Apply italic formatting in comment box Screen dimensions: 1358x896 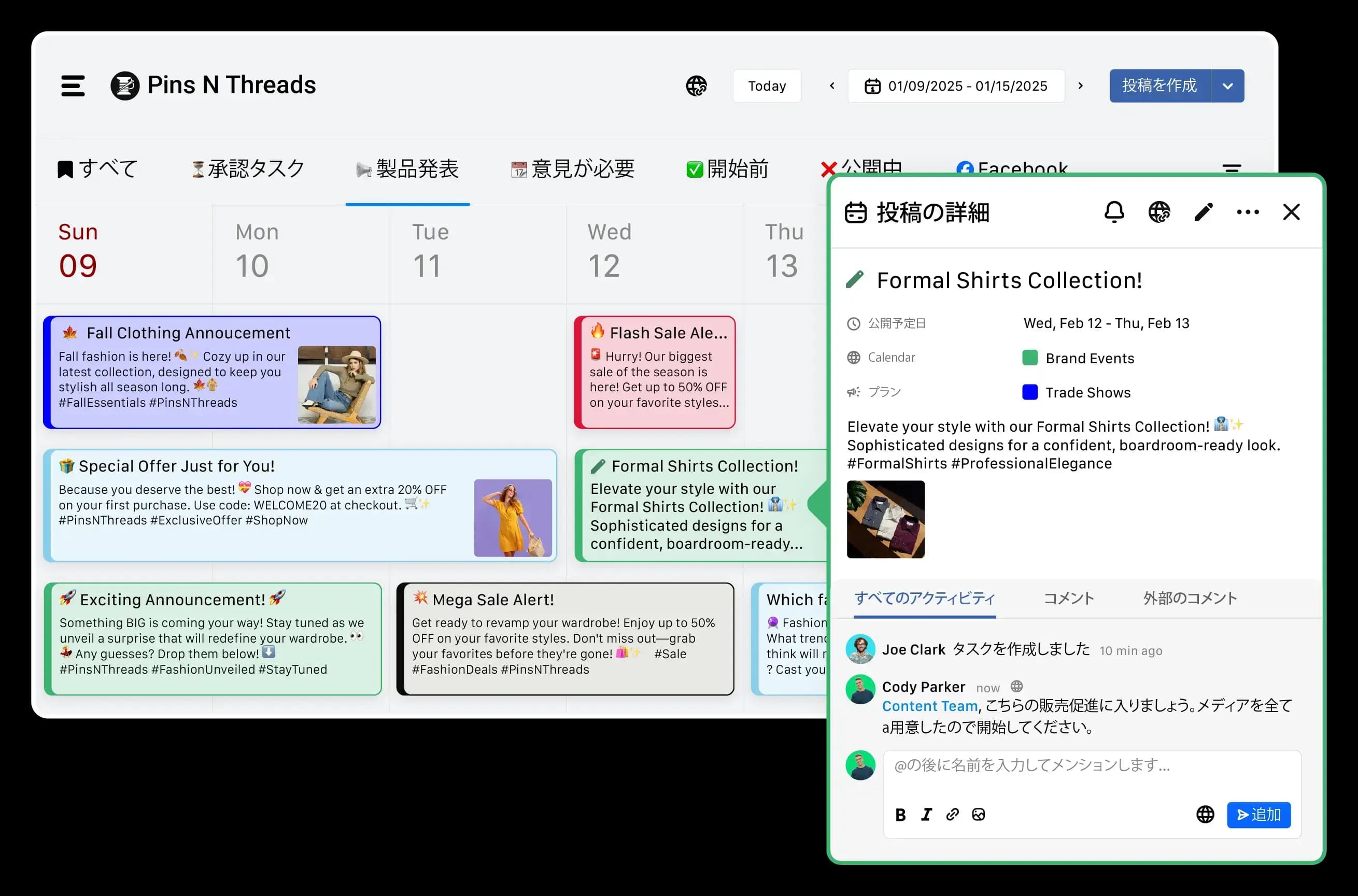[x=926, y=814]
